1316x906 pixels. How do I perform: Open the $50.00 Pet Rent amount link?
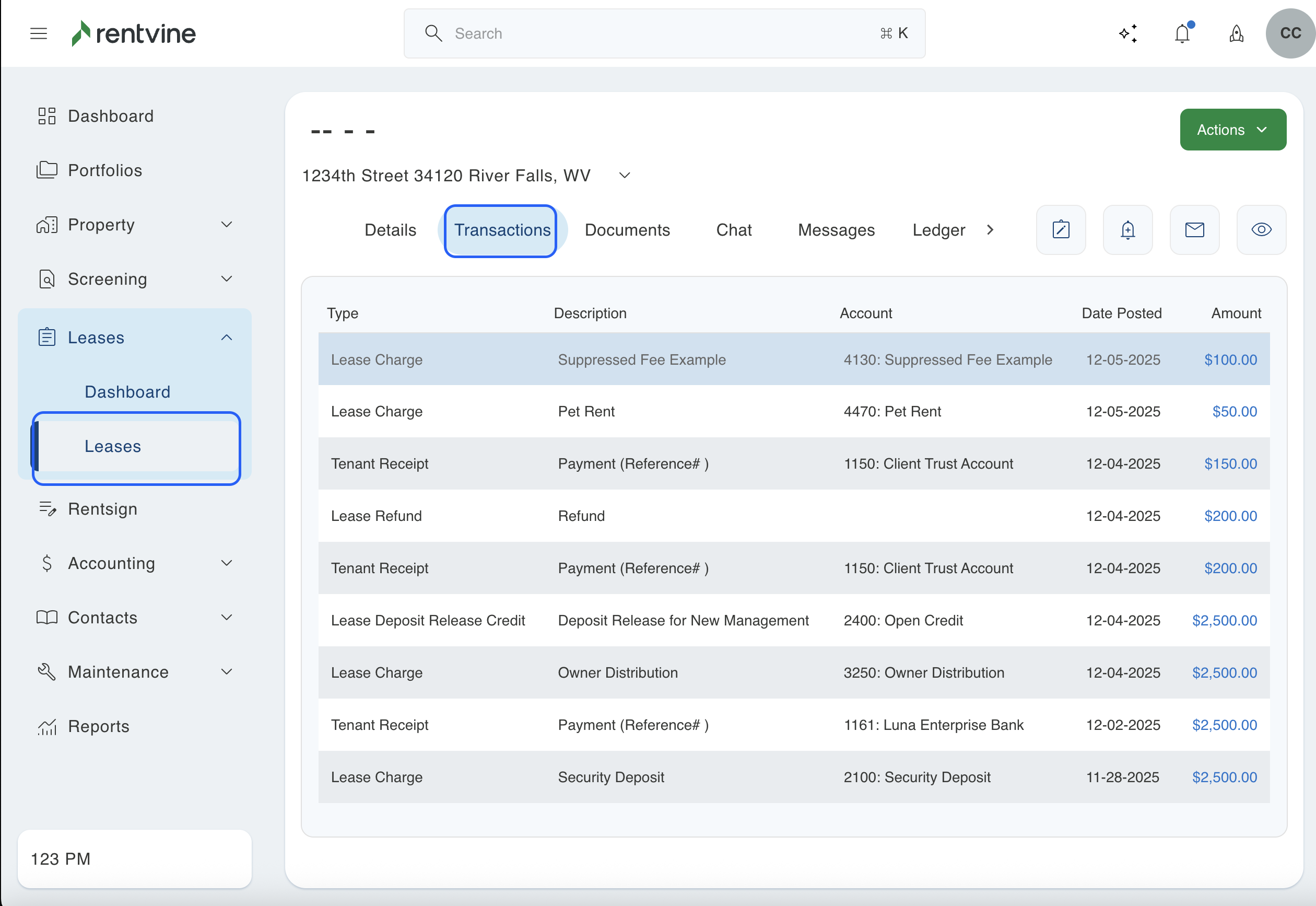[x=1235, y=412]
